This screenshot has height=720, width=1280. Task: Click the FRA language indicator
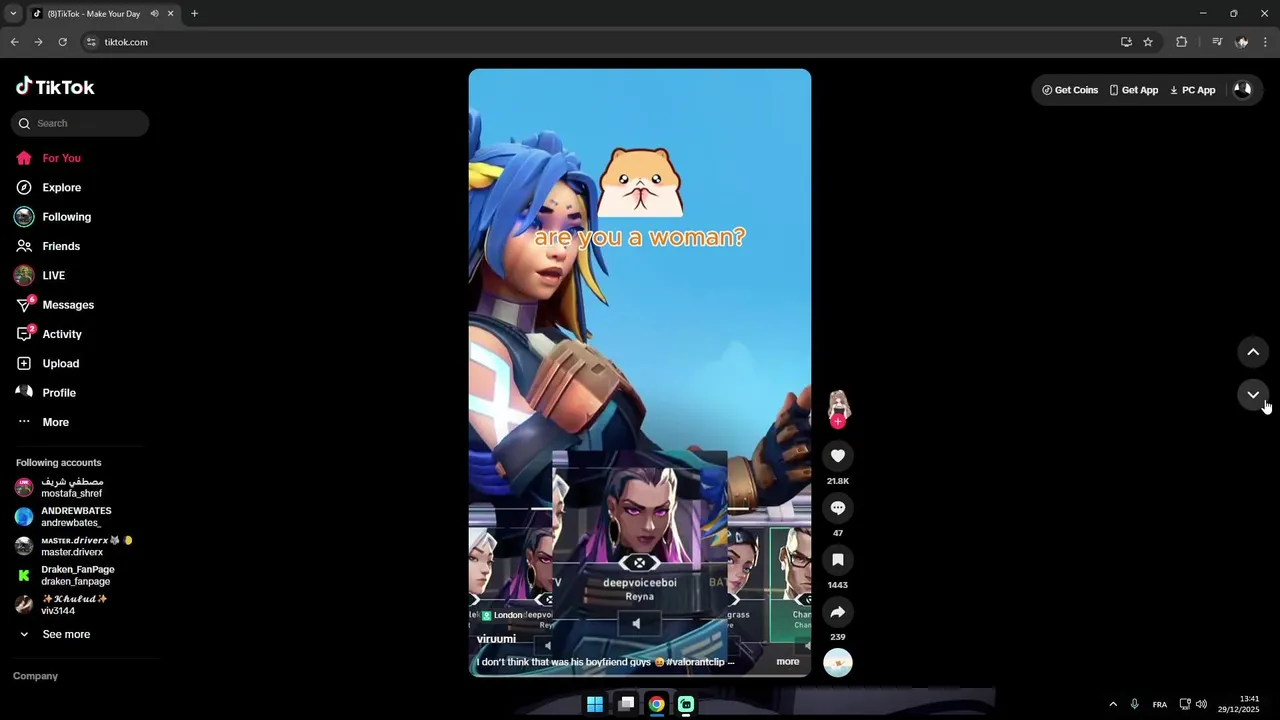click(x=1160, y=704)
